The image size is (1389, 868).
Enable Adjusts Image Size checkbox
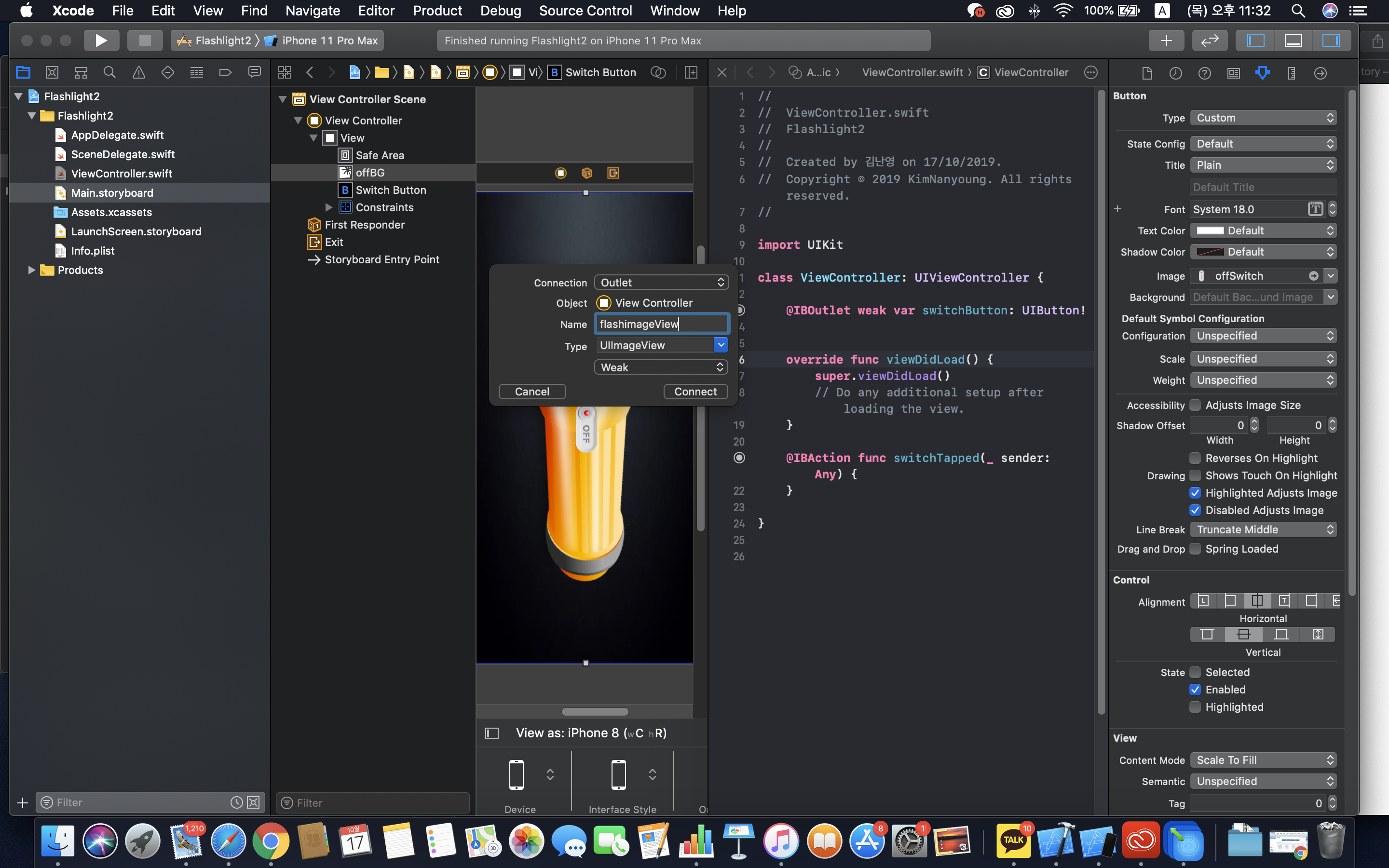tap(1195, 405)
